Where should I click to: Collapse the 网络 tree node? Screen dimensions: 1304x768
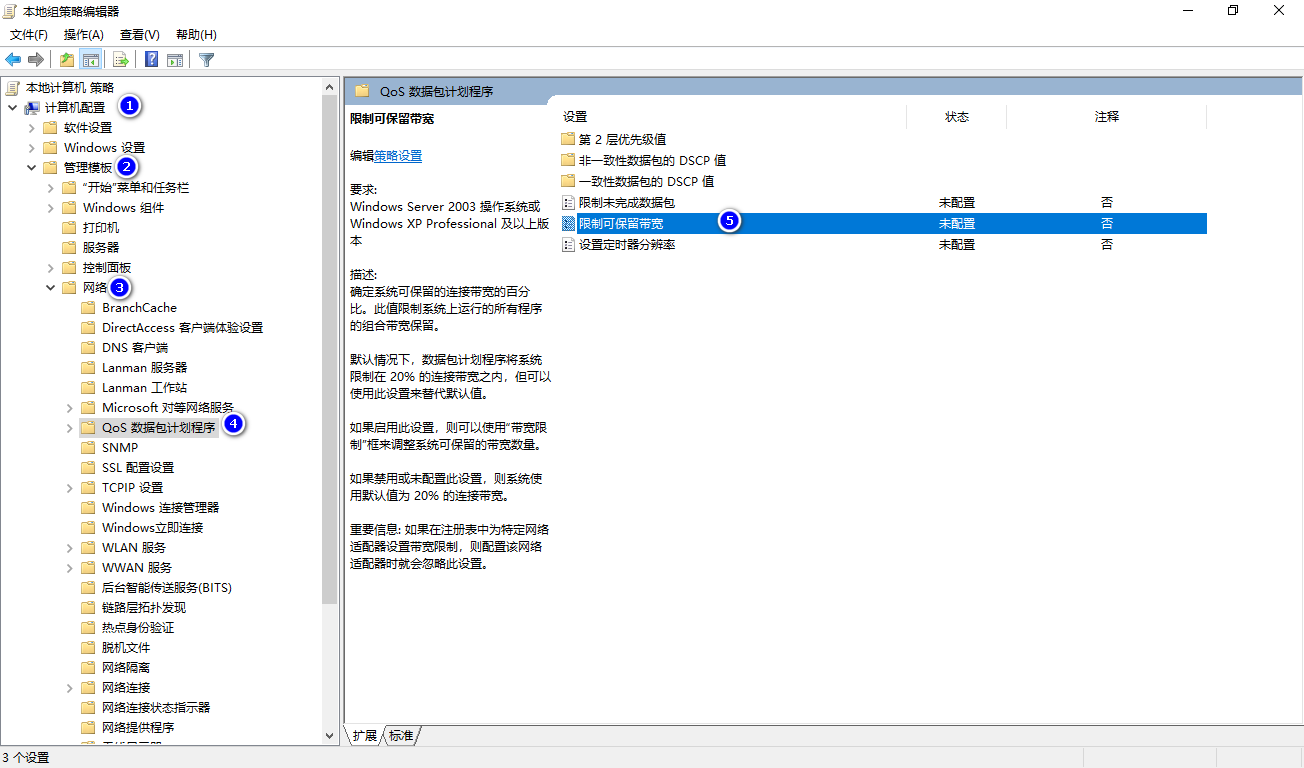coord(50,287)
